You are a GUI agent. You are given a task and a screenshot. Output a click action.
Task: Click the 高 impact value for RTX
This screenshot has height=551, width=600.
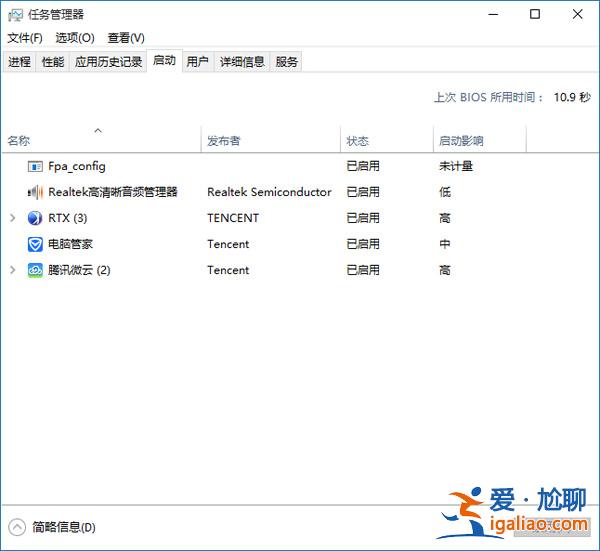(445, 218)
